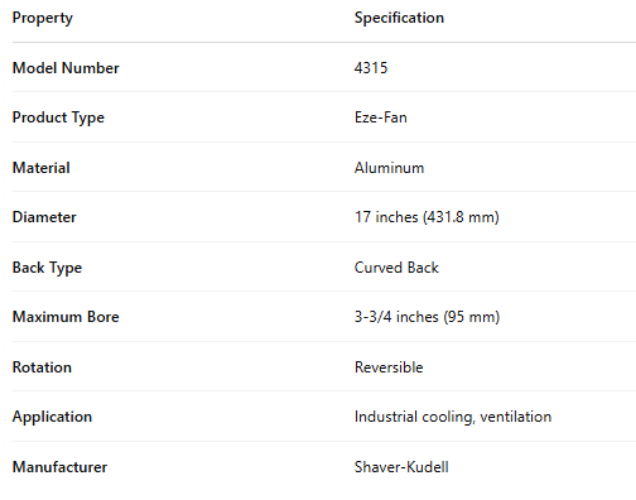636x500 pixels.
Task: Click the model number value 4315
Action: tap(371, 68)
